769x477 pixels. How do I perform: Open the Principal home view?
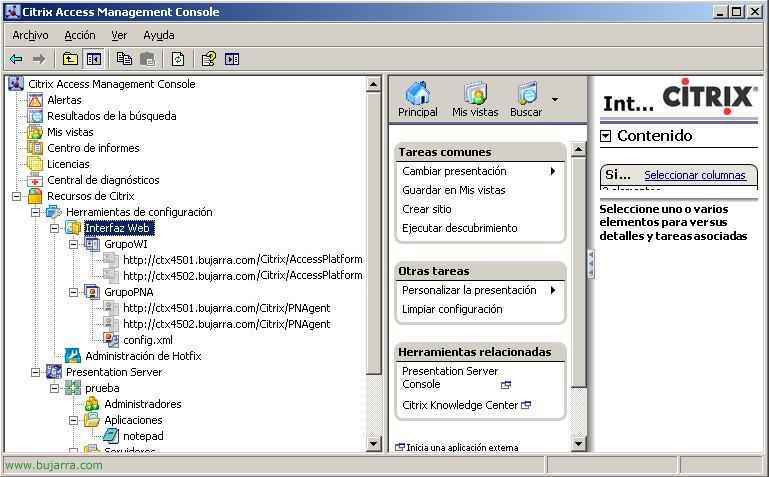(417, 100)
